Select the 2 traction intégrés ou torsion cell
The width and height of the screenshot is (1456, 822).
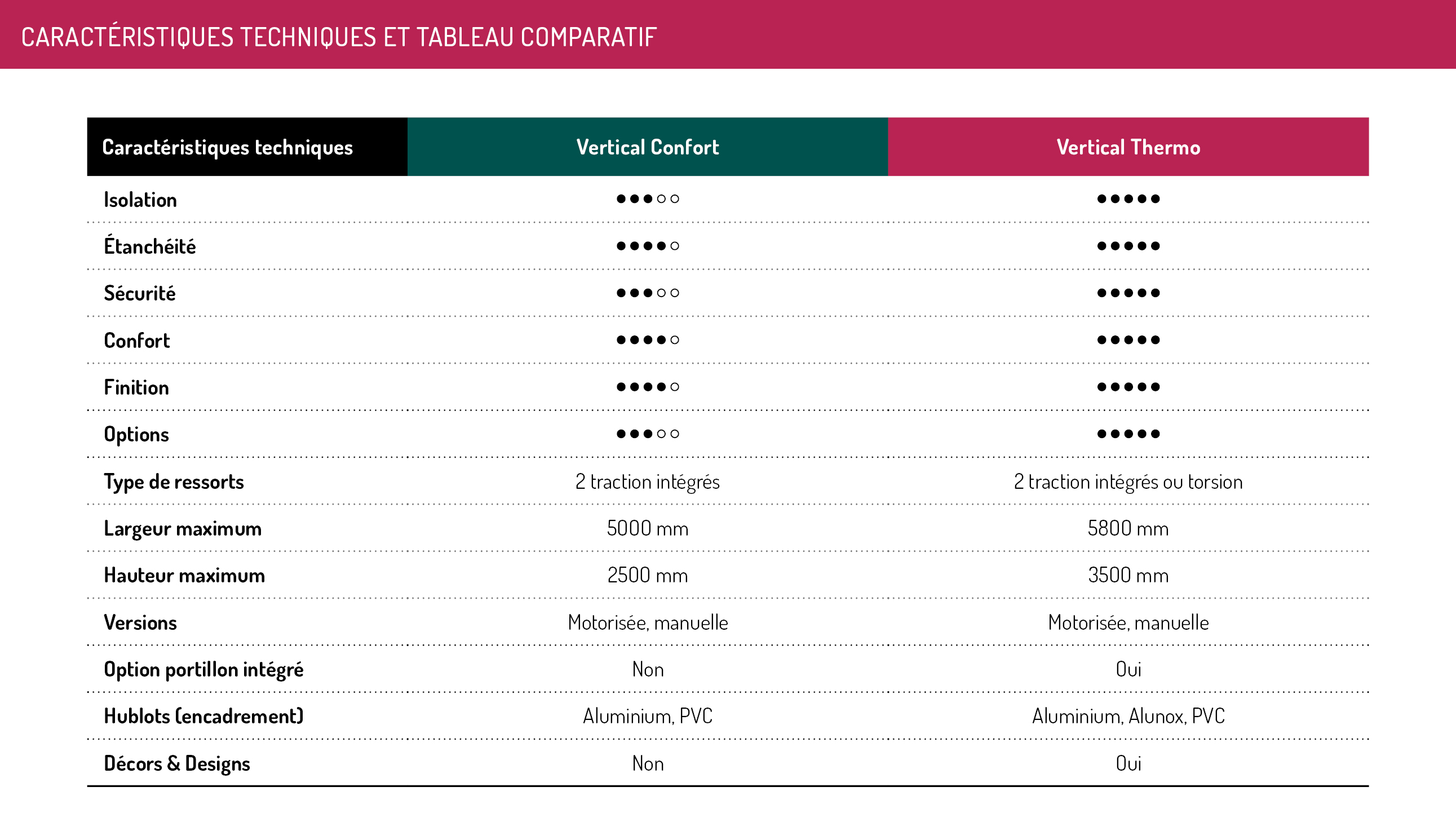[1128, 481]
